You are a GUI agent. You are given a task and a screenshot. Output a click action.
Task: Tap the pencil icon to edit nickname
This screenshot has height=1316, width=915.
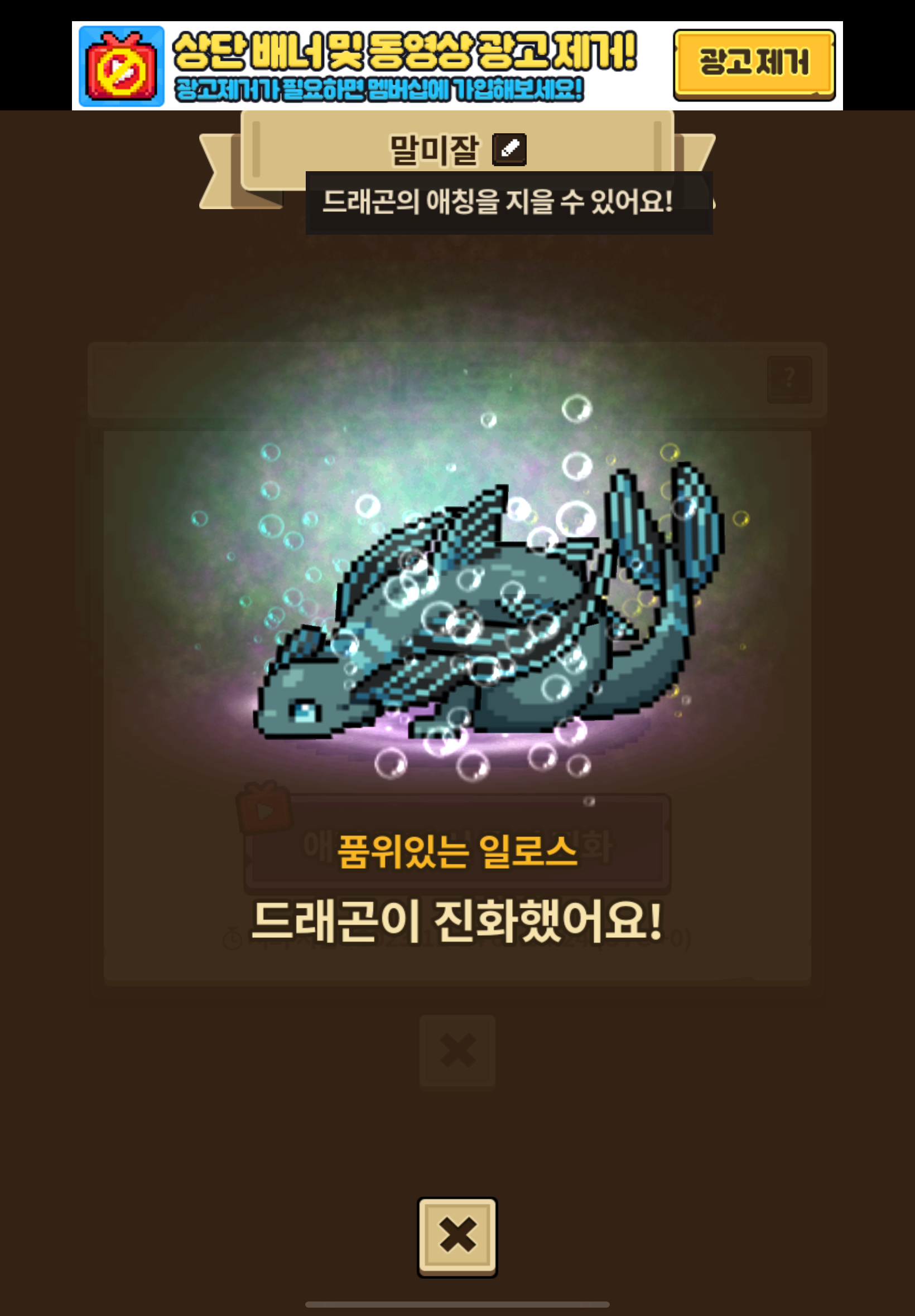click(509, 149)
